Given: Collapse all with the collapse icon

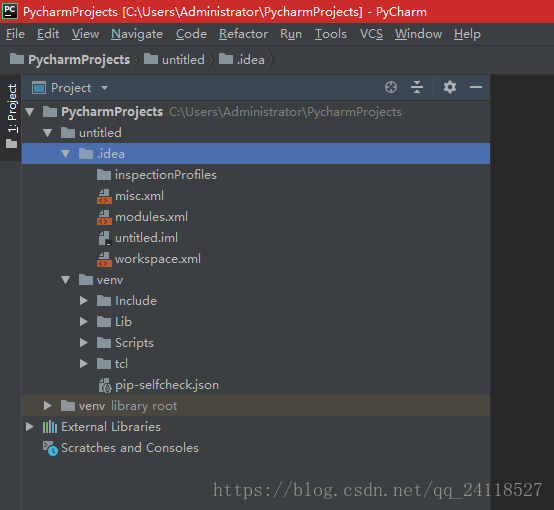Looking at the screenshot, I should click(417, 87).
